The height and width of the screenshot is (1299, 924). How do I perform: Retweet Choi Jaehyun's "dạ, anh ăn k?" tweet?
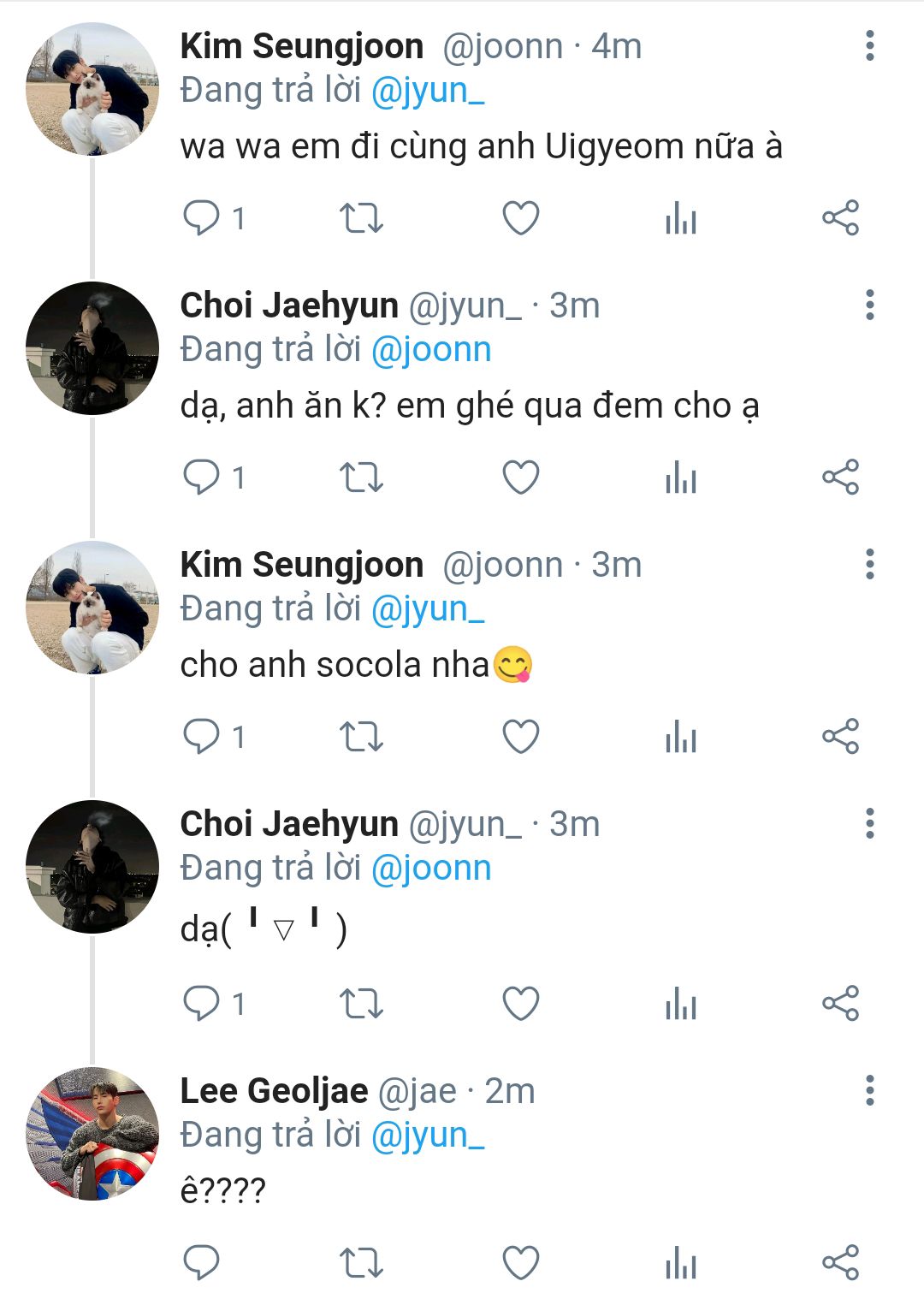[361, 477]
